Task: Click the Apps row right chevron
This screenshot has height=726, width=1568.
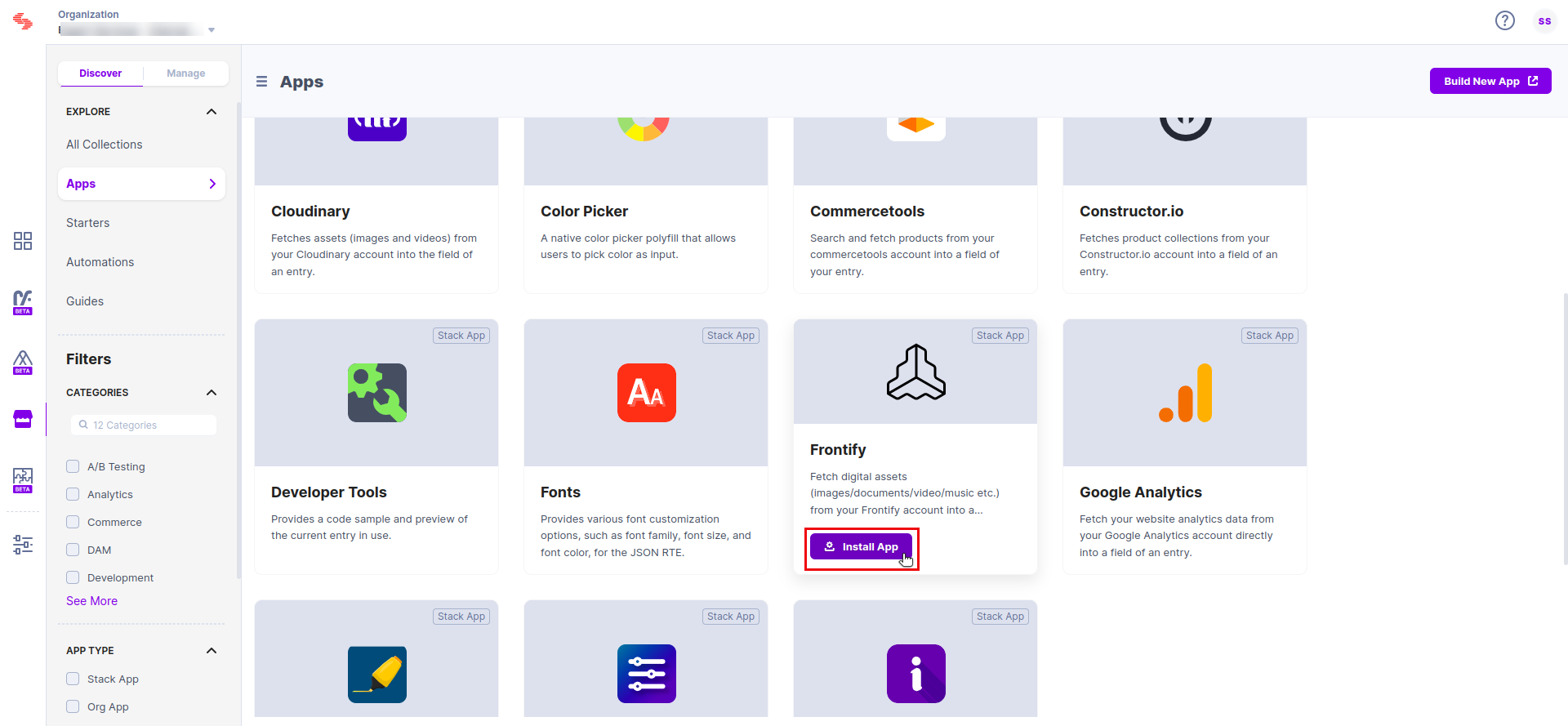Action: point(212,184)
